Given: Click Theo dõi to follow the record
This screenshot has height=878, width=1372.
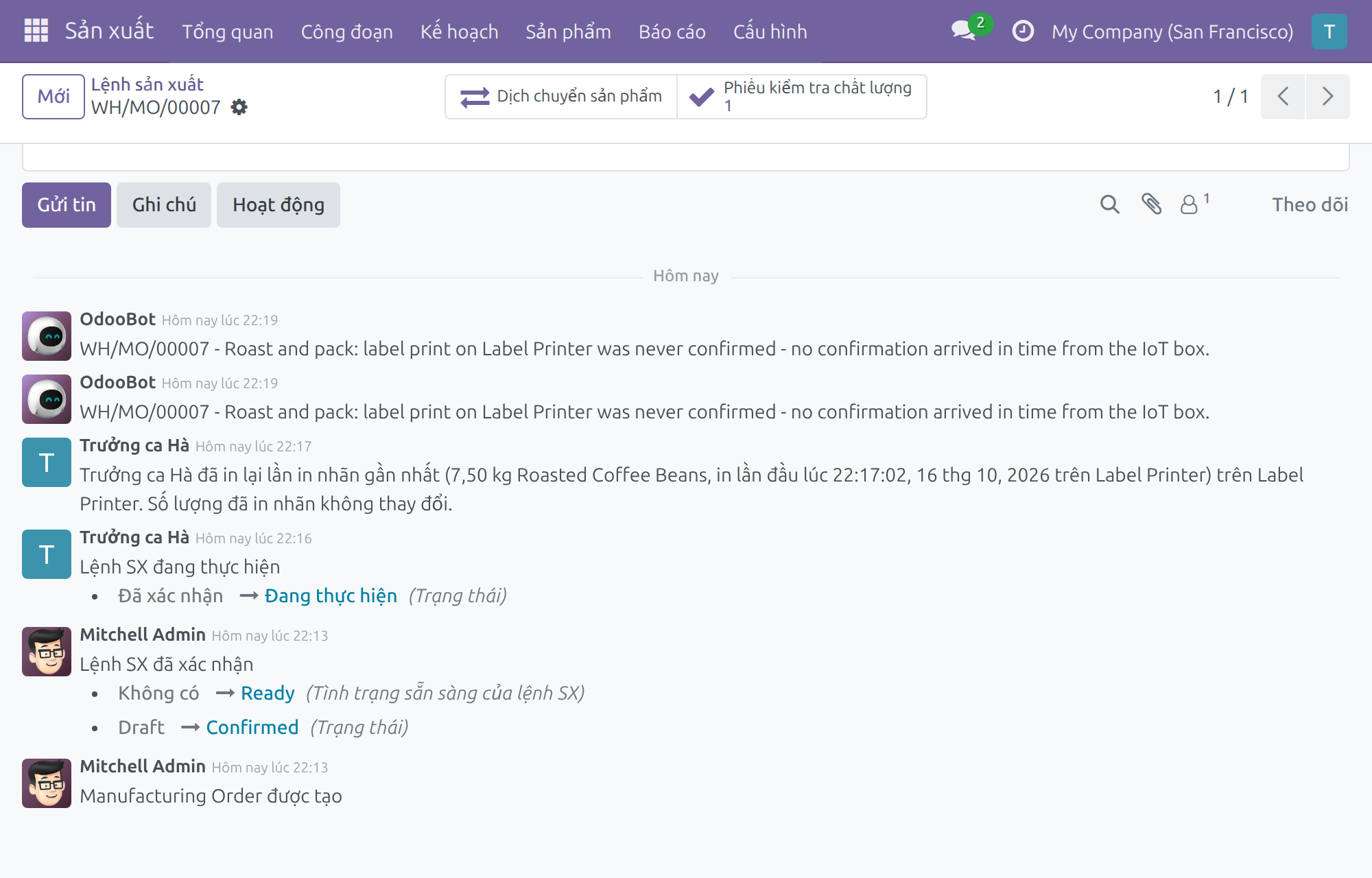Looking at the screenshot, I should pos(1310,204).
